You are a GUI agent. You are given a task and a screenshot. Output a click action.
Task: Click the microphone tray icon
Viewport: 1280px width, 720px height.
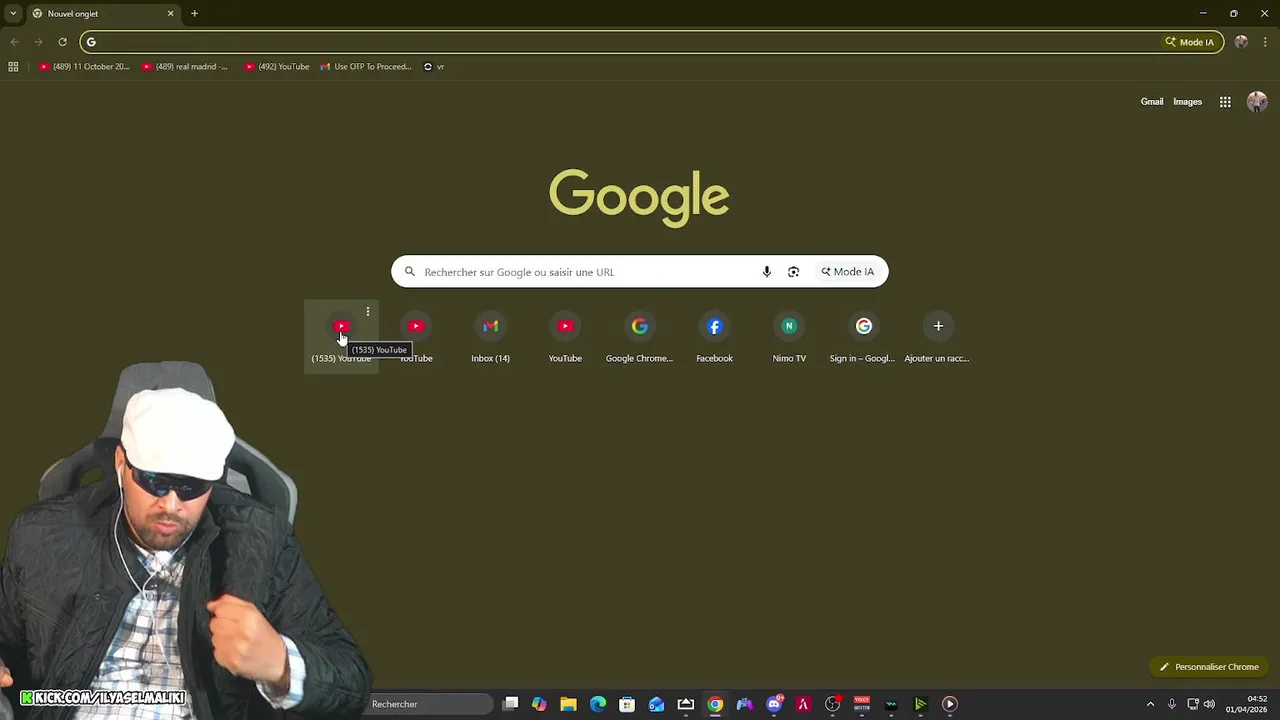[x=1172, y=704]
